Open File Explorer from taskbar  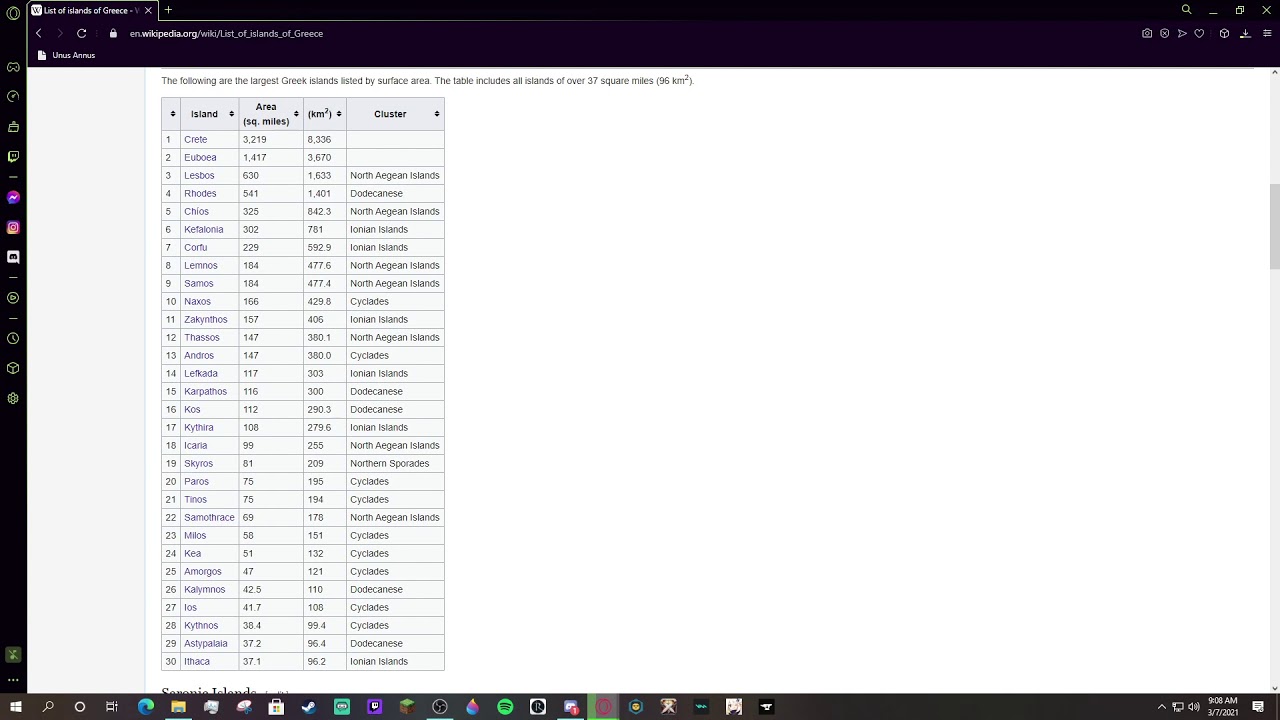[x=178, y=707]
